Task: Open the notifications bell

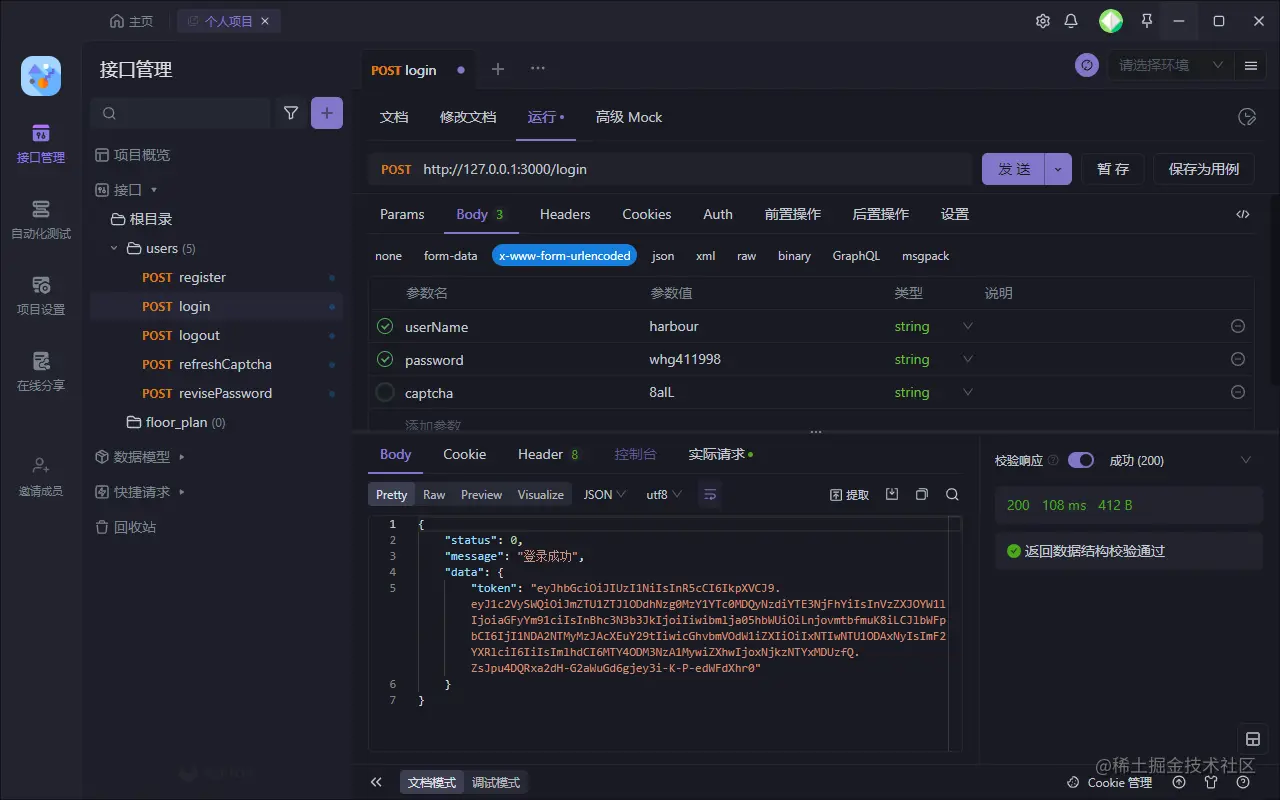Action: pos(1071,21)
